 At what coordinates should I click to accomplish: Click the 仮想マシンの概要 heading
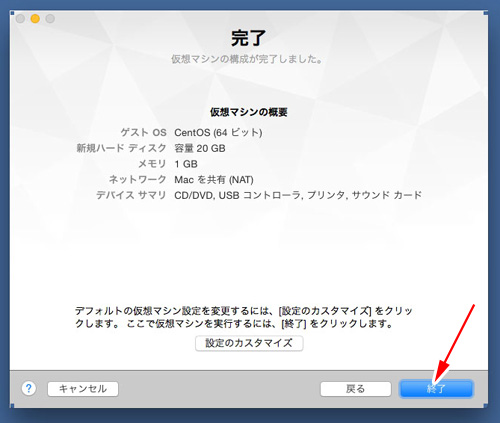[x=249, y=112]
